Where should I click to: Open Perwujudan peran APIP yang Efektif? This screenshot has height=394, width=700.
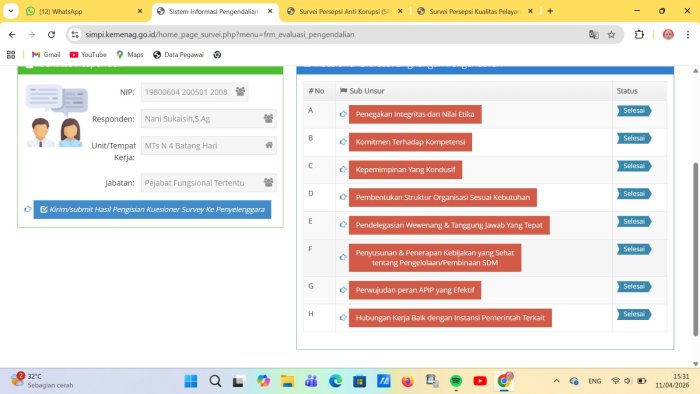coord(415,290)
